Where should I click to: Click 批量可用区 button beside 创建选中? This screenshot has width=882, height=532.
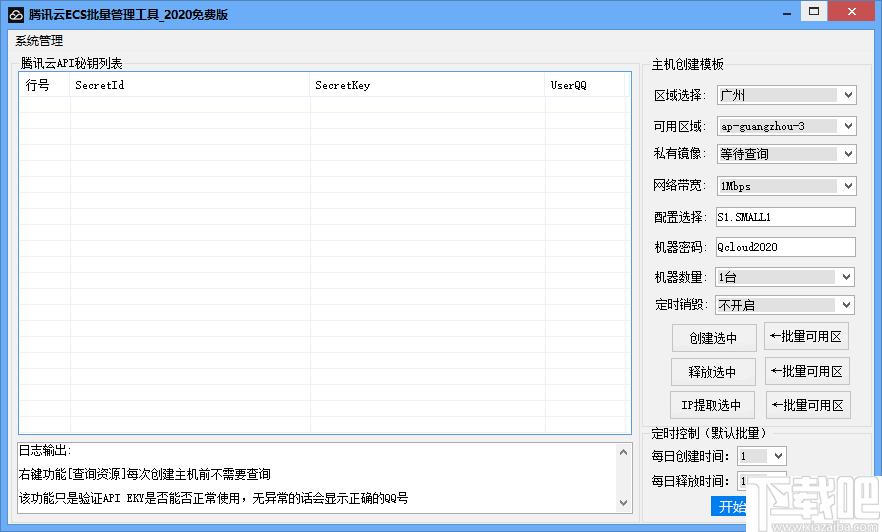(806, 337)
